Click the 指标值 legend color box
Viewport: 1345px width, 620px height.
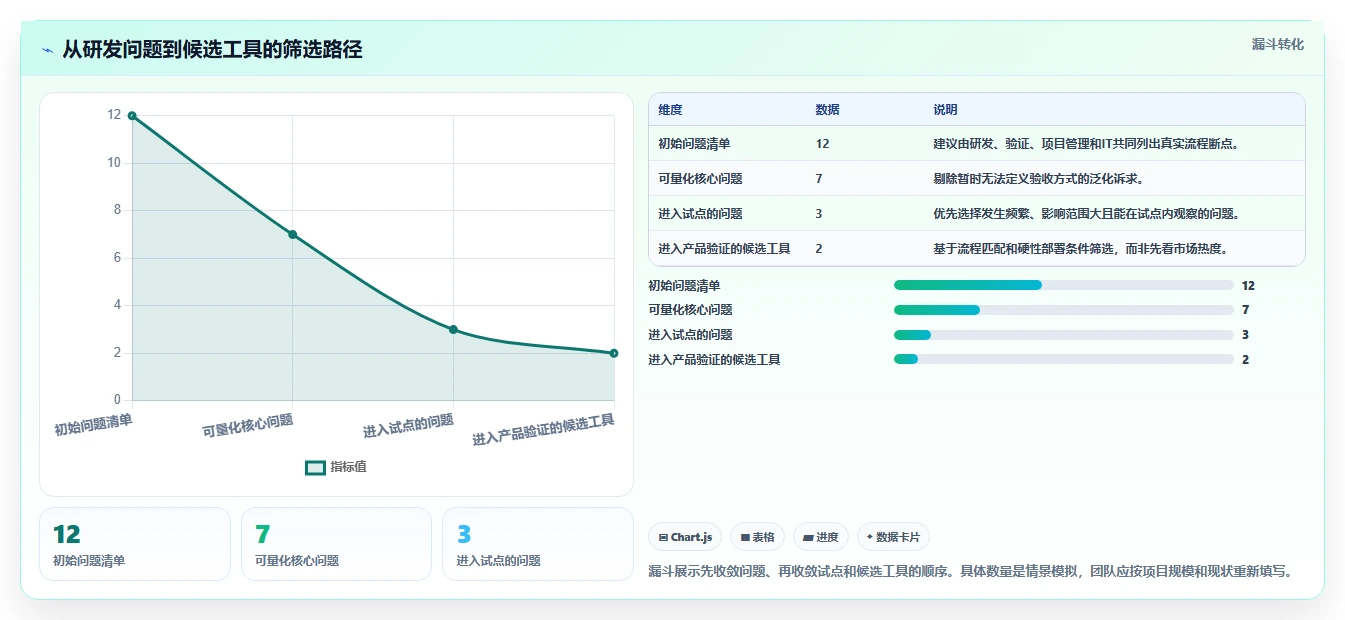315,467
